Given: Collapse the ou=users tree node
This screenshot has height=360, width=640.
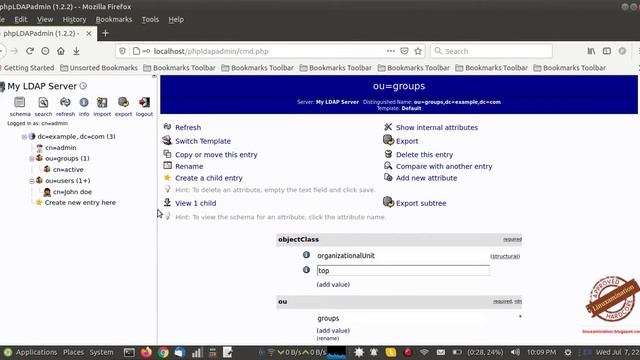Looking at the screenshot, I should [32, 180].
